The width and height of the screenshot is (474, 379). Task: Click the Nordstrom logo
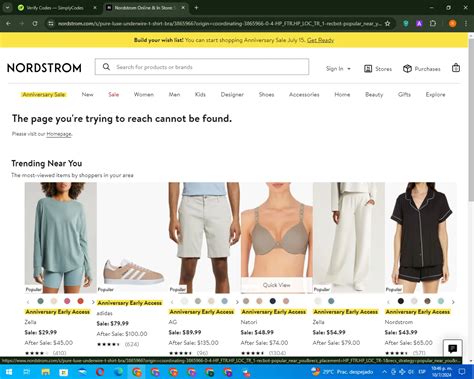[44, 68]
